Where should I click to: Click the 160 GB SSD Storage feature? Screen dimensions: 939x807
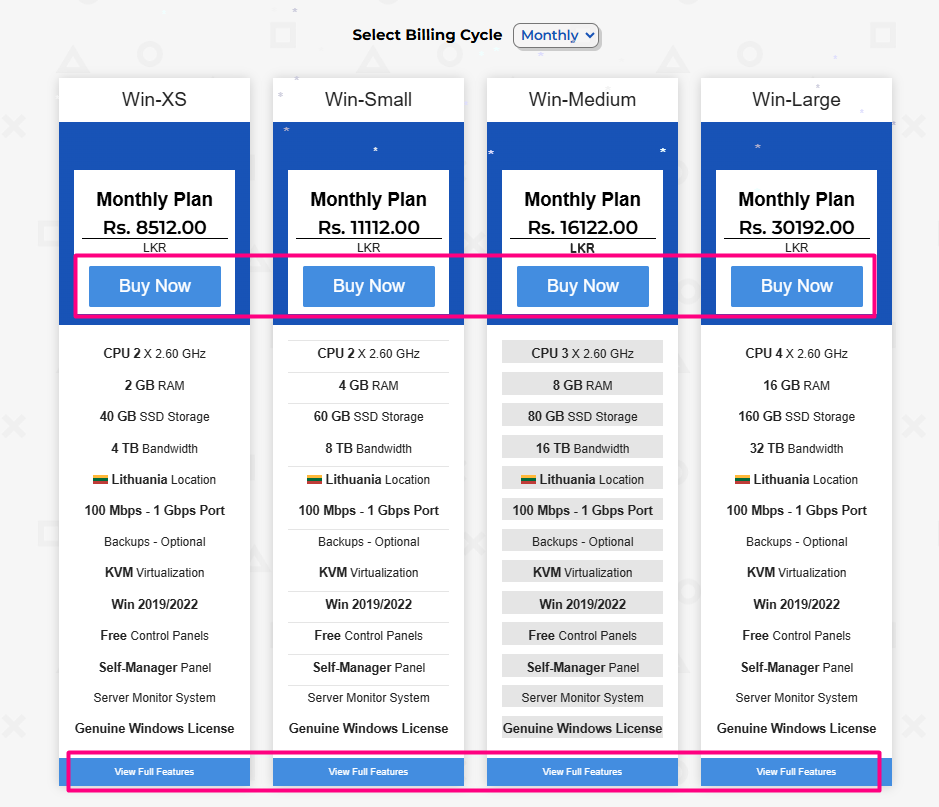pos(796,417)
